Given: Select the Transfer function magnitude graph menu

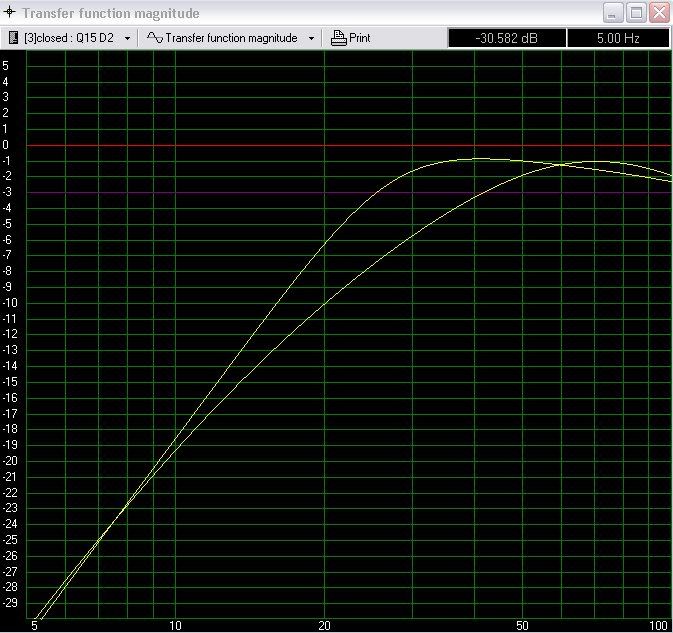Looking at the screenshot, I should pyautogui.click(x=231, y=38).
